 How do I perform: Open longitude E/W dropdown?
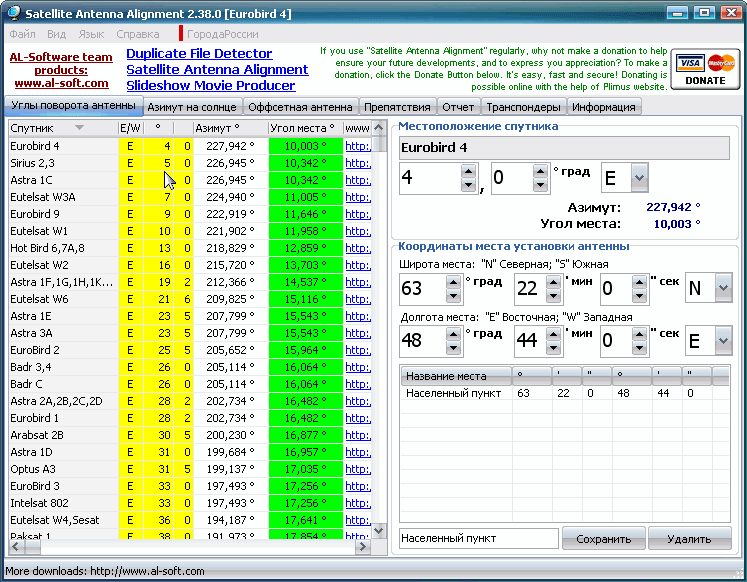[723, 340]
